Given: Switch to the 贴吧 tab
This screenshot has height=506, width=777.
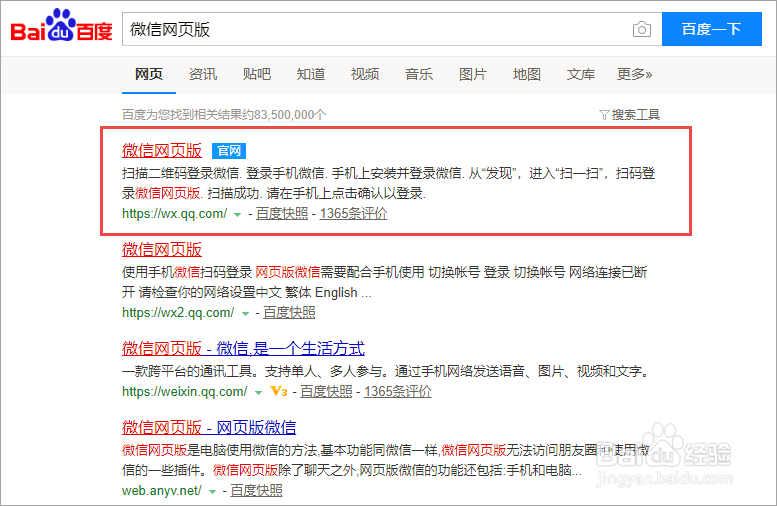Looking at the screenshot, I should point(257,74).
